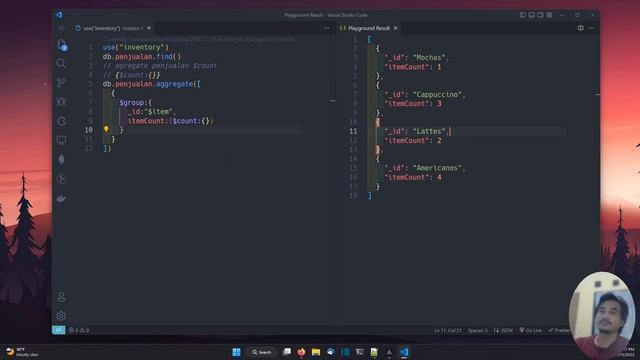Click "Lattes" value in result
Viewport: 640px width, 360px height.
[x=430, y=131]
